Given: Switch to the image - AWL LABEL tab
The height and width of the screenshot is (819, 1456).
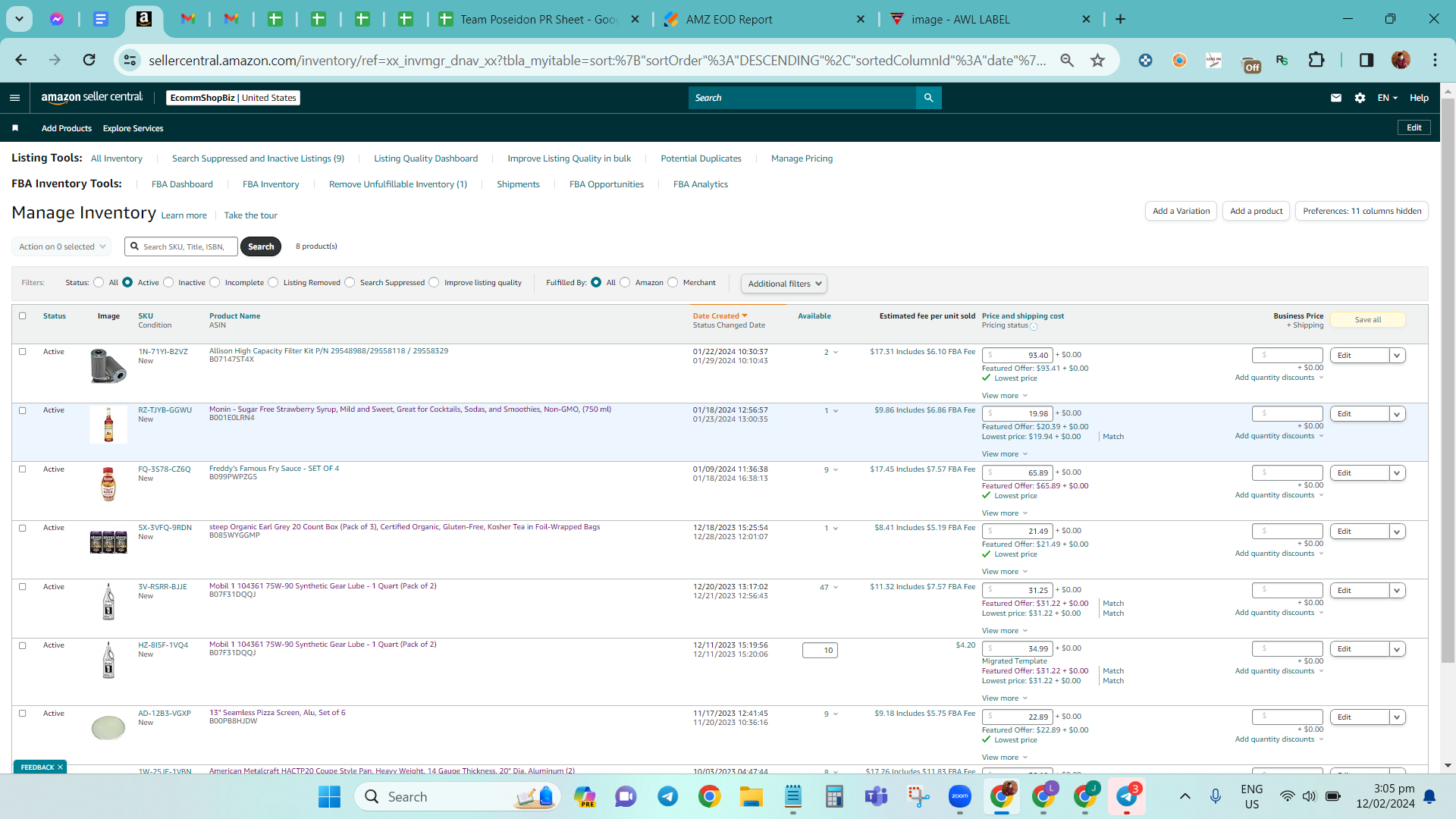Looking at the screenshot, I should [x=990, y=19].
